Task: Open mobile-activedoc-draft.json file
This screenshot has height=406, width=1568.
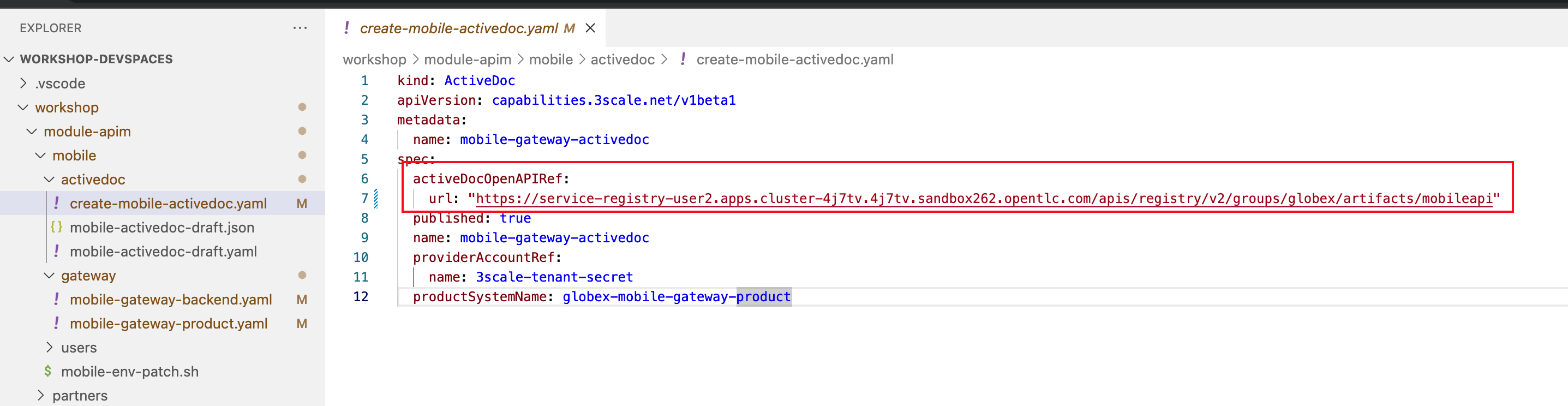Action: (x=163, y=227)
